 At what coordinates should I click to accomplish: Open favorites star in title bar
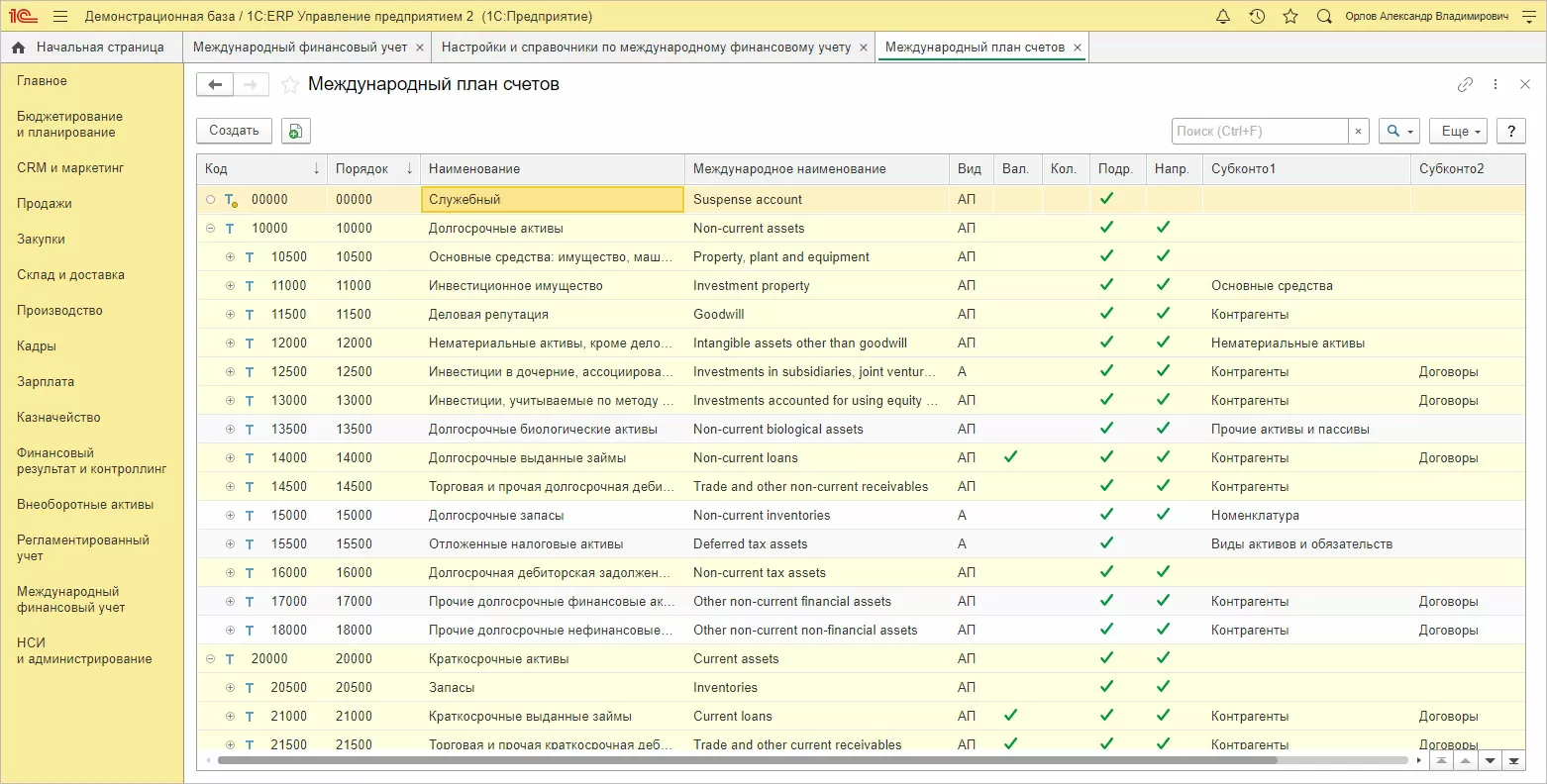[1289, 17]
